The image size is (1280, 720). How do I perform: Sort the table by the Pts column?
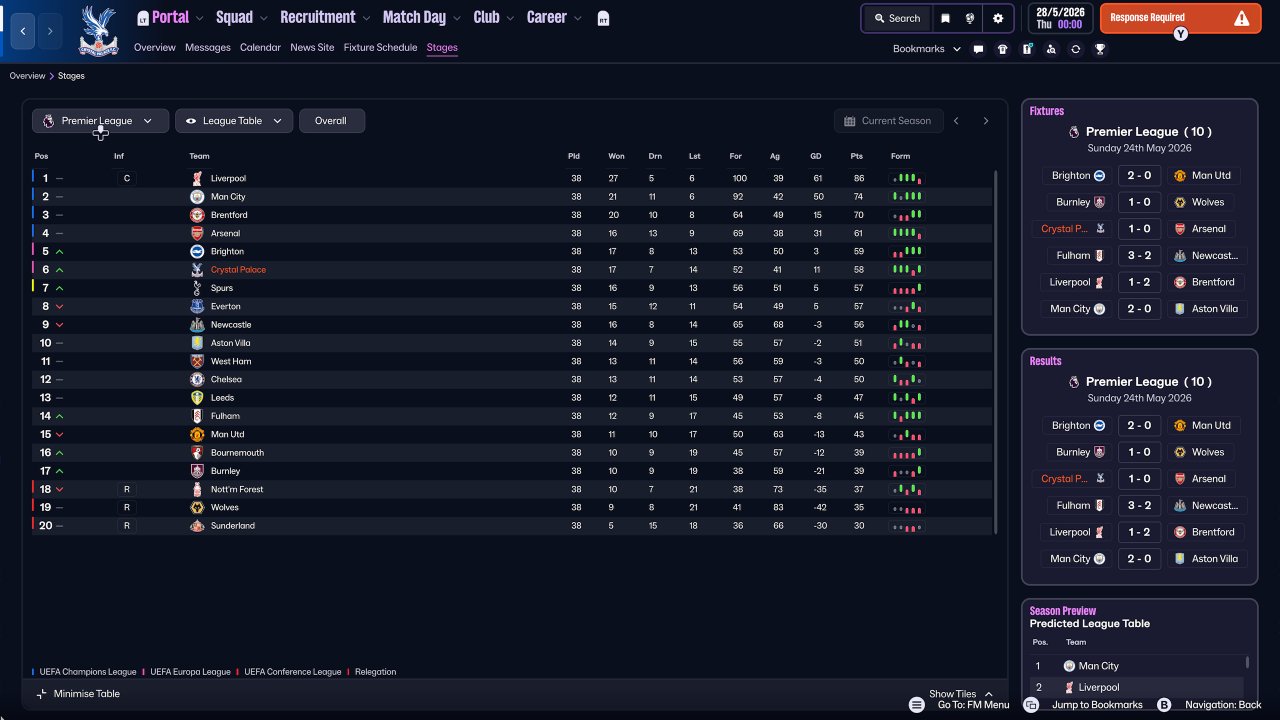[x=856, y=156]
